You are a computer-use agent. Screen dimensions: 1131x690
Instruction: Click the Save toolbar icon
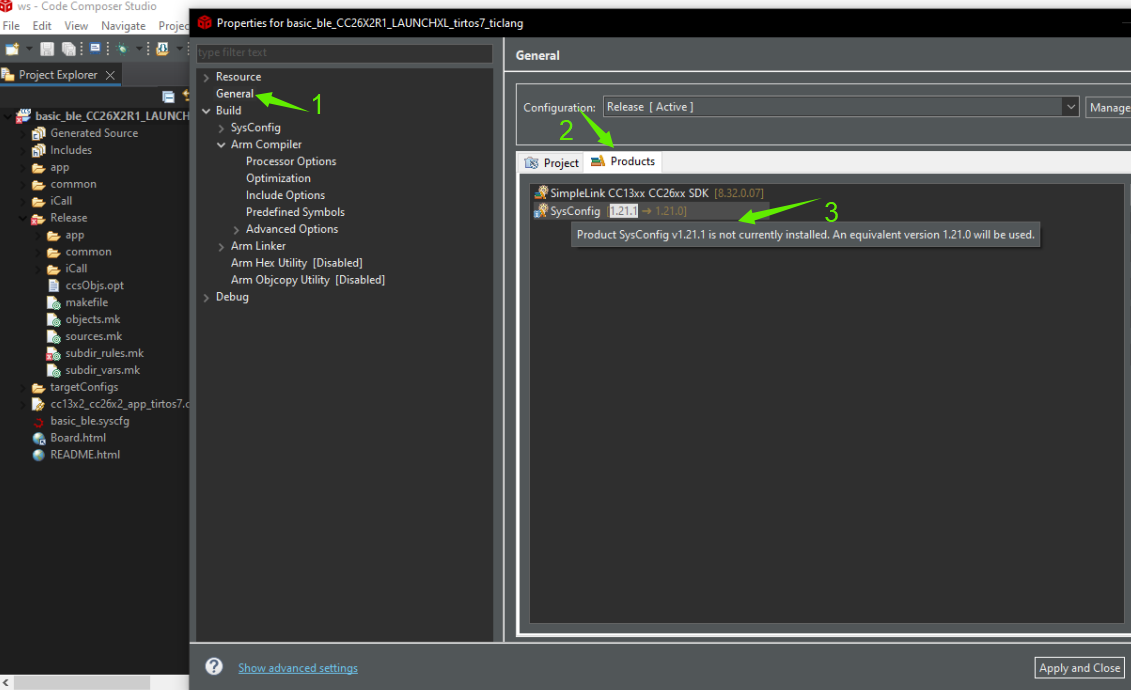coord(47,49)
